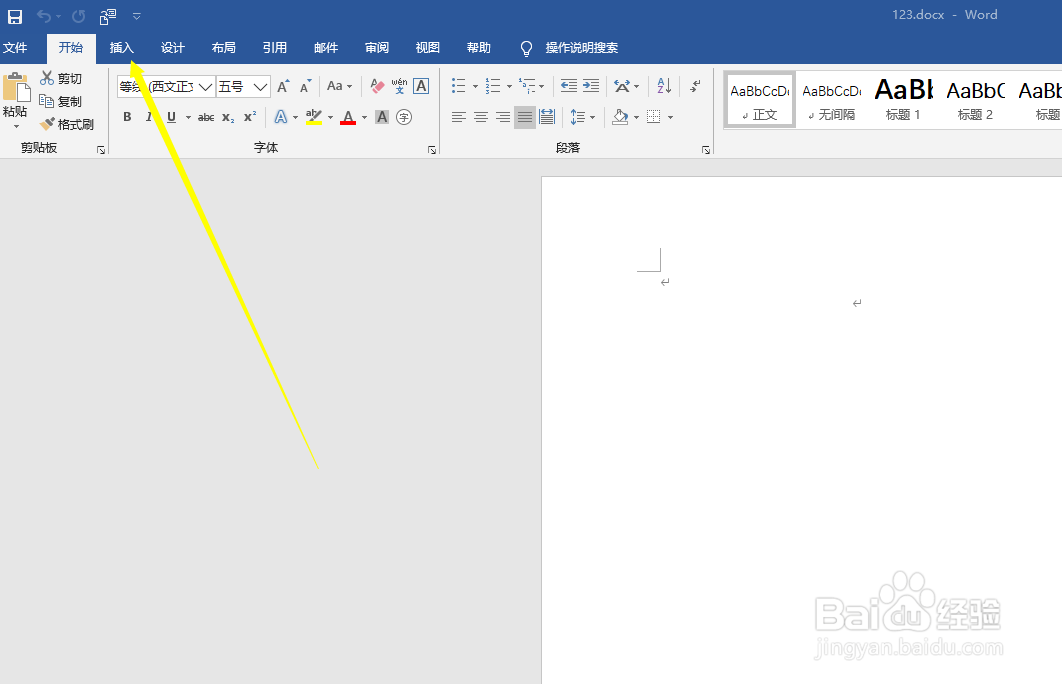Select Format Painter (格式刷)
The height and width of the screenshot is (684, 1062).
point(67,124)
